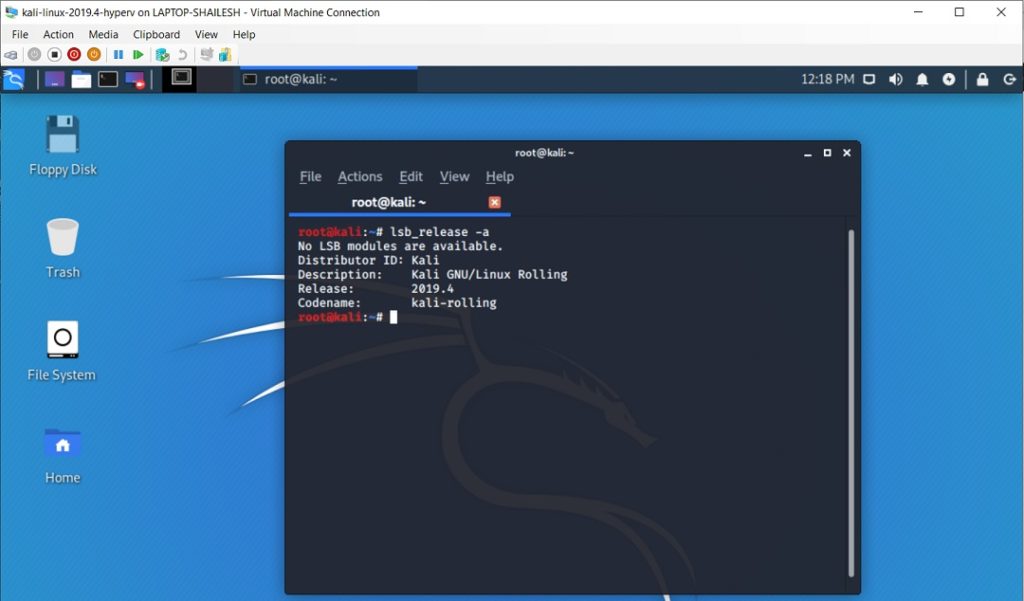This screenshot has width=1024, height=601.
Task: Click the 12:18 PM panel clock
Action: (x=827, y=79)
